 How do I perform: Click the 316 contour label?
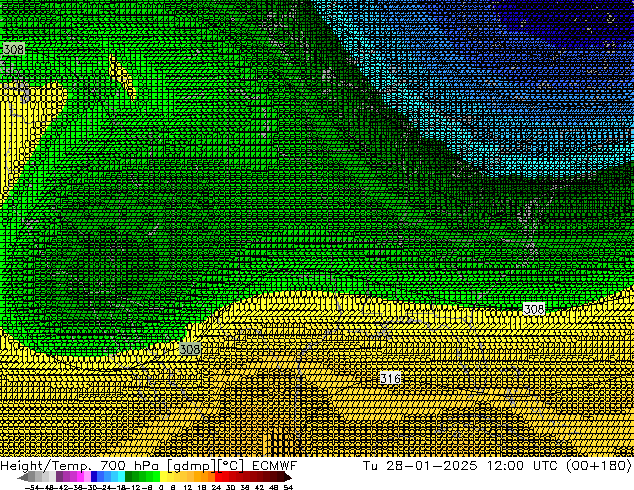391,378
